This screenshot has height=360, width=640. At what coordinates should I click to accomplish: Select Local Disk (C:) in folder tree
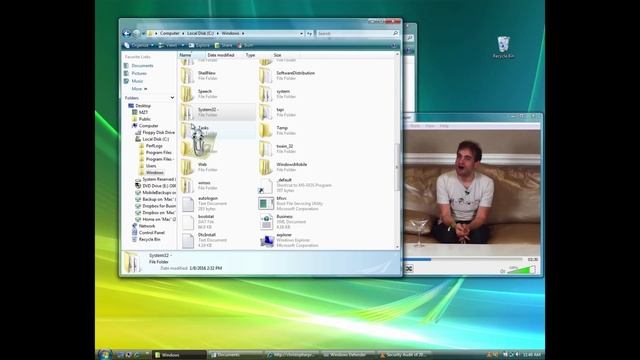click(152, 139)
